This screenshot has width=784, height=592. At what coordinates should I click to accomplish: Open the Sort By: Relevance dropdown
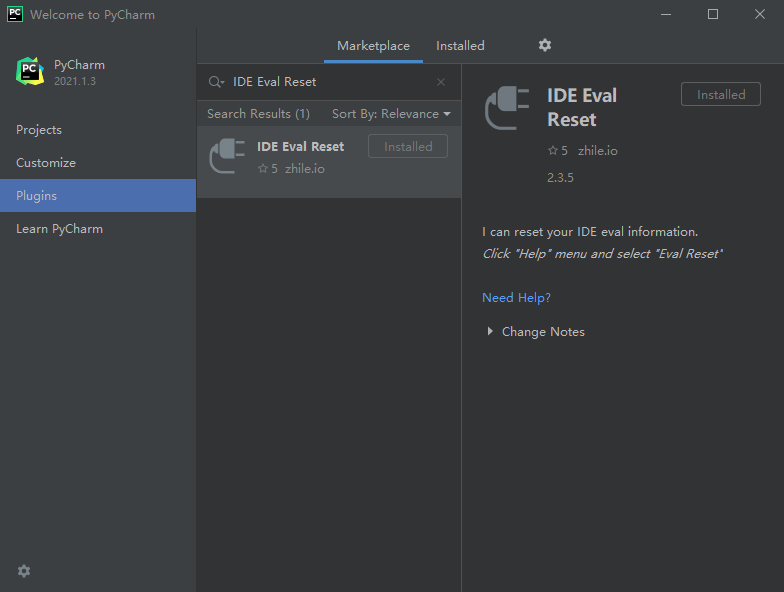click(391, 114)
